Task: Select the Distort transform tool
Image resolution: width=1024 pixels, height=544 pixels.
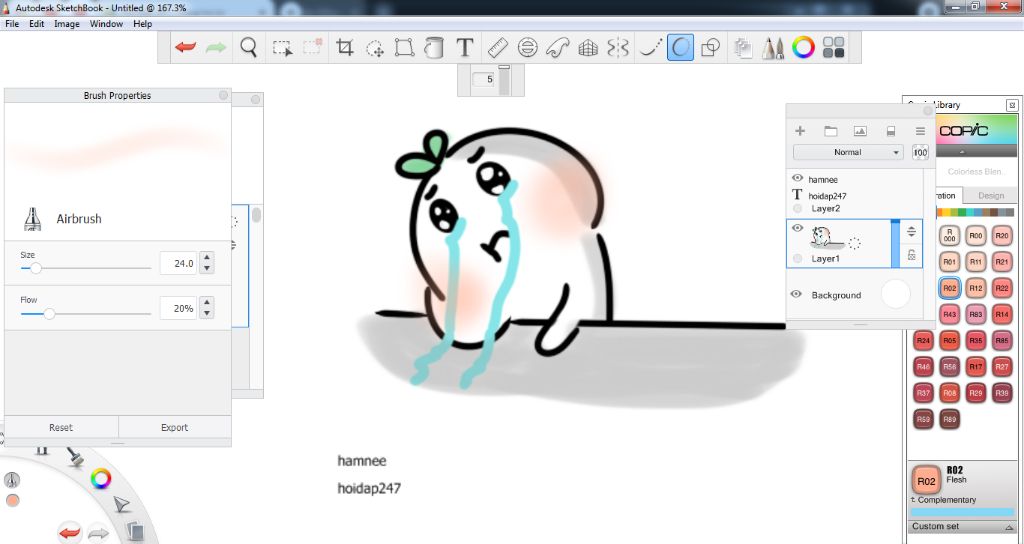Action: click(x=404, y=48)
